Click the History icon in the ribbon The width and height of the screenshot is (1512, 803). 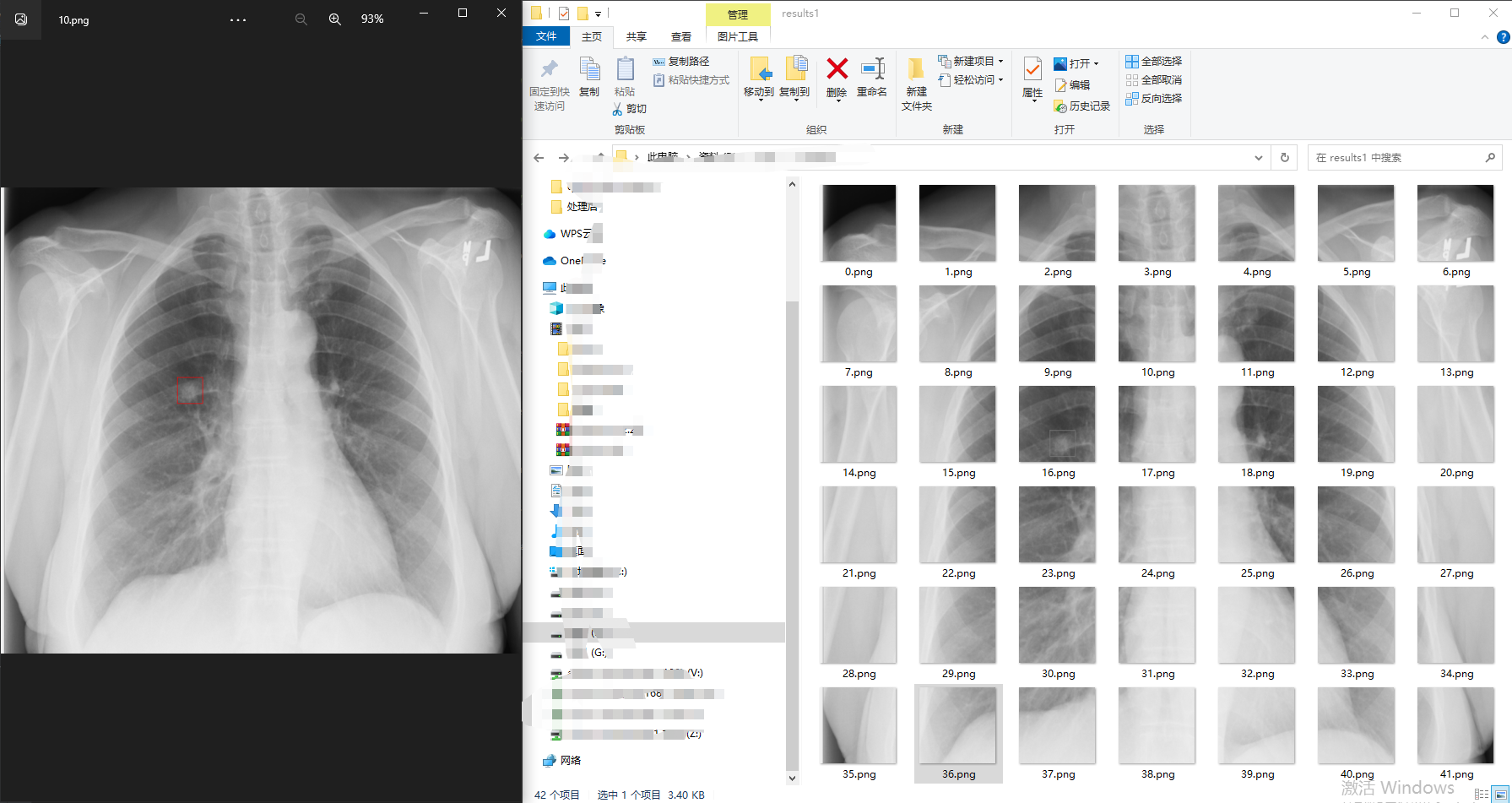(x=1061, y=106)
